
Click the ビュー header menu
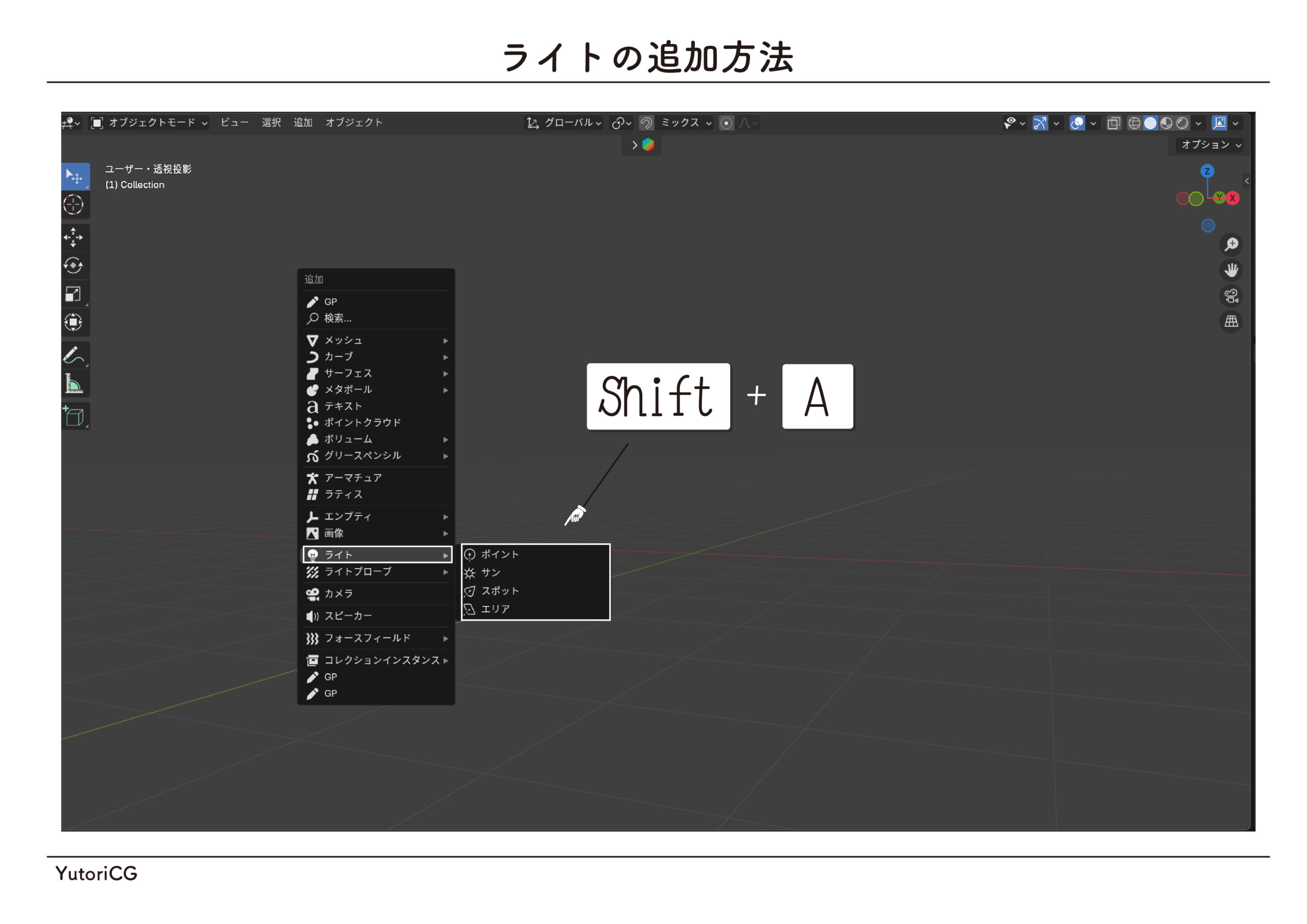234,123
